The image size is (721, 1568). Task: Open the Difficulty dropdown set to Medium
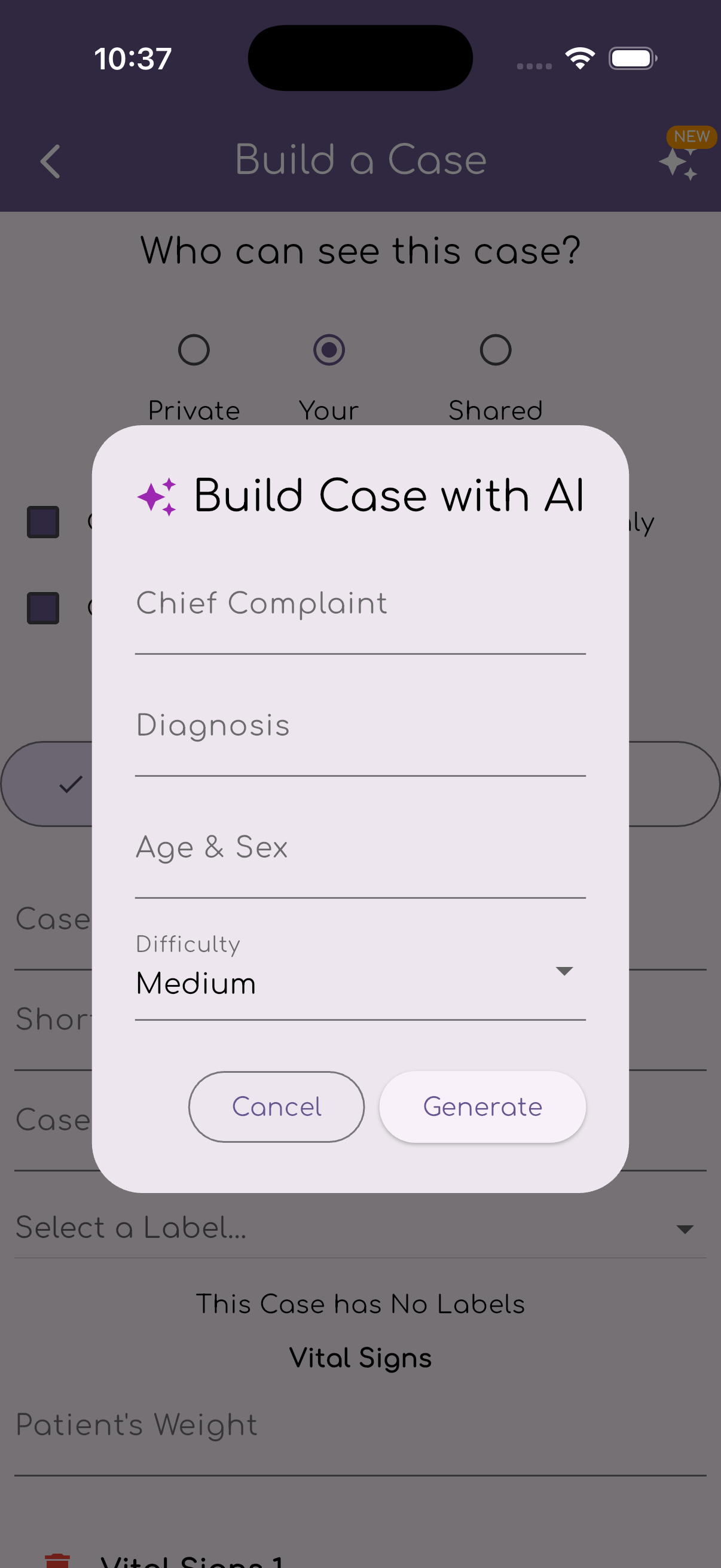pos(359,981)
